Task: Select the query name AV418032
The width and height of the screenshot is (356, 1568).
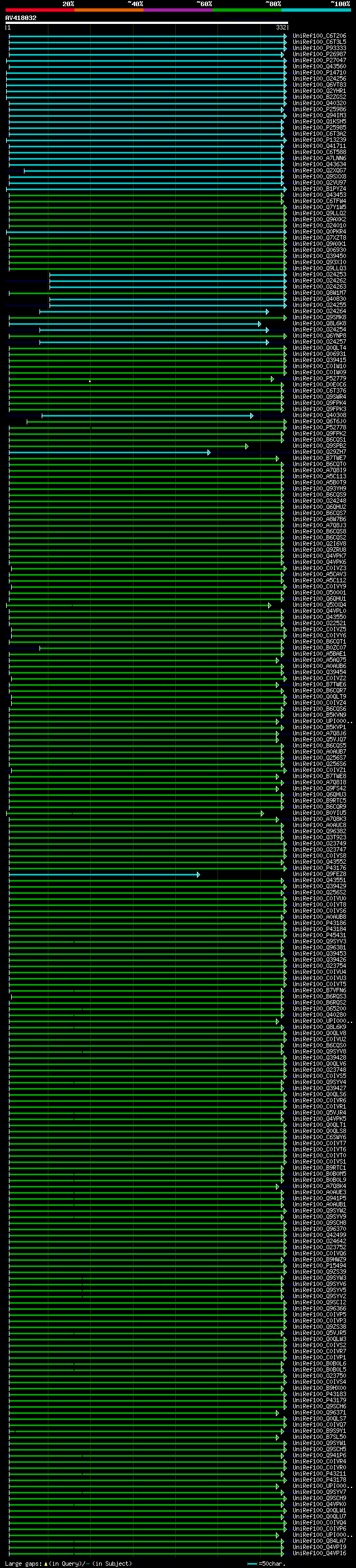Action: [21, 18]
